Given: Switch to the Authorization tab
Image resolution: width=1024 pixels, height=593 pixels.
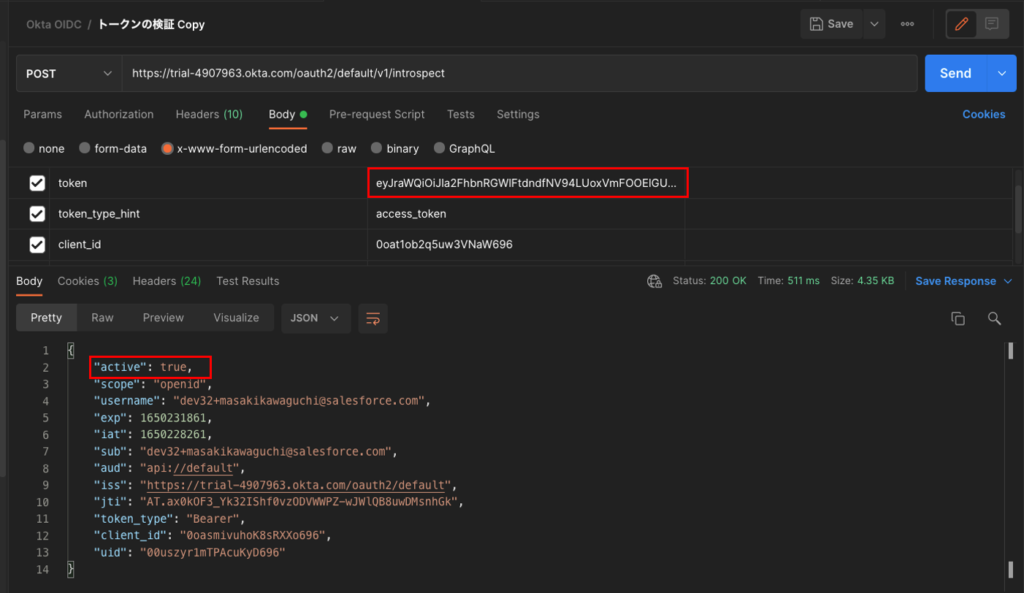Looking at the screenshot, I should [x=119, y=114].
